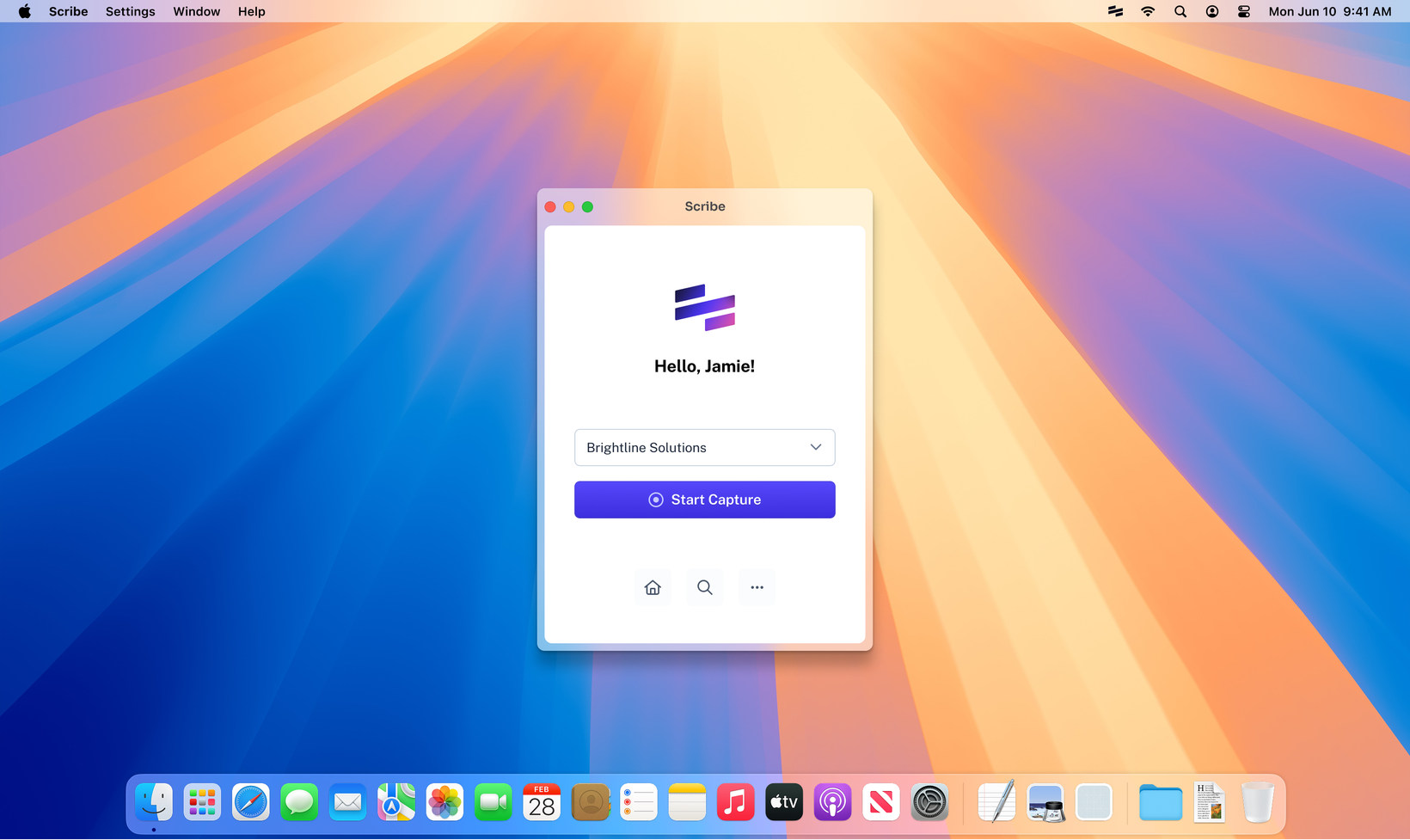Click the Scribe logo in the window
The image size is (1410, 840).
pos(705,308)
